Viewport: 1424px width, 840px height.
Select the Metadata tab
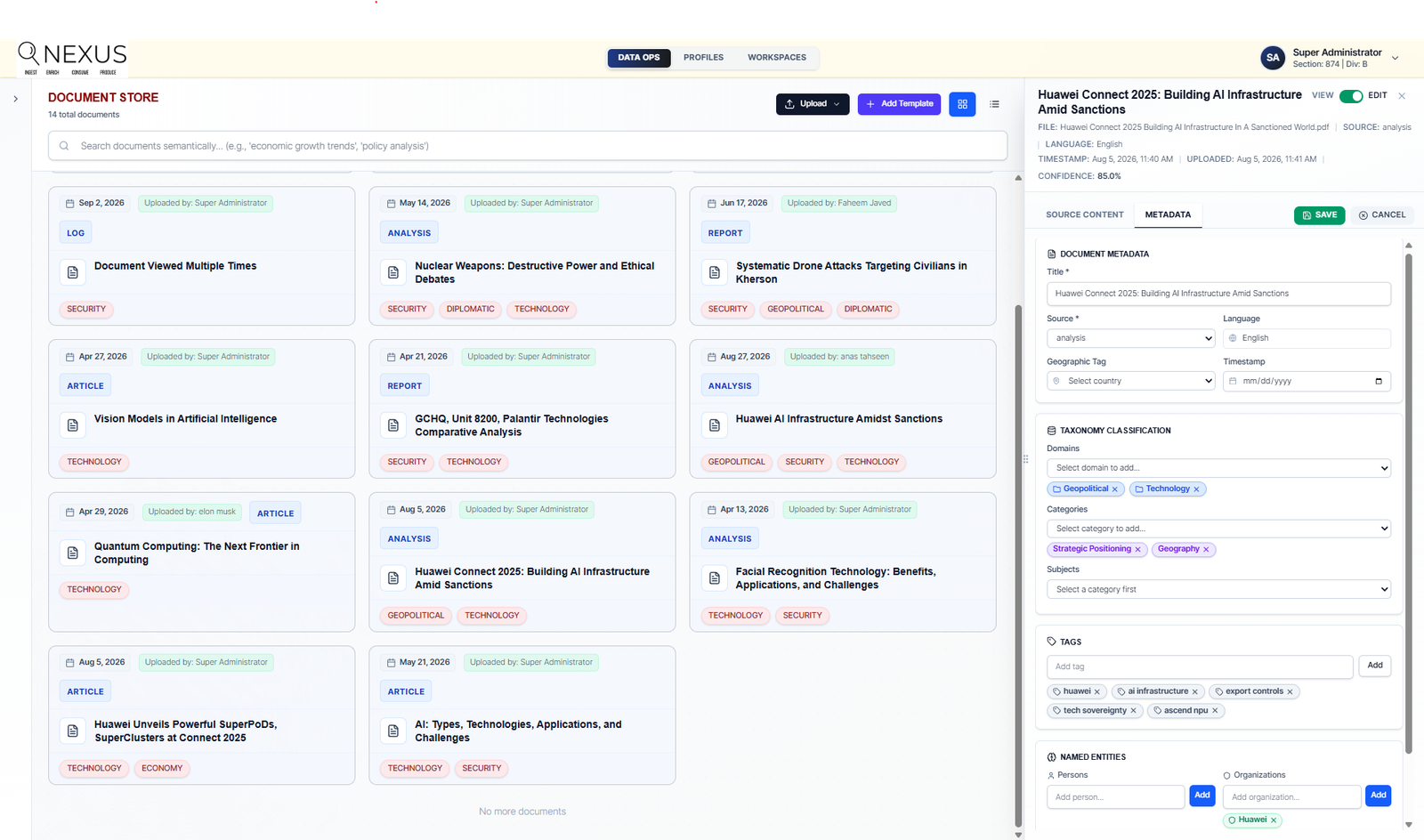click(1168, 215)
